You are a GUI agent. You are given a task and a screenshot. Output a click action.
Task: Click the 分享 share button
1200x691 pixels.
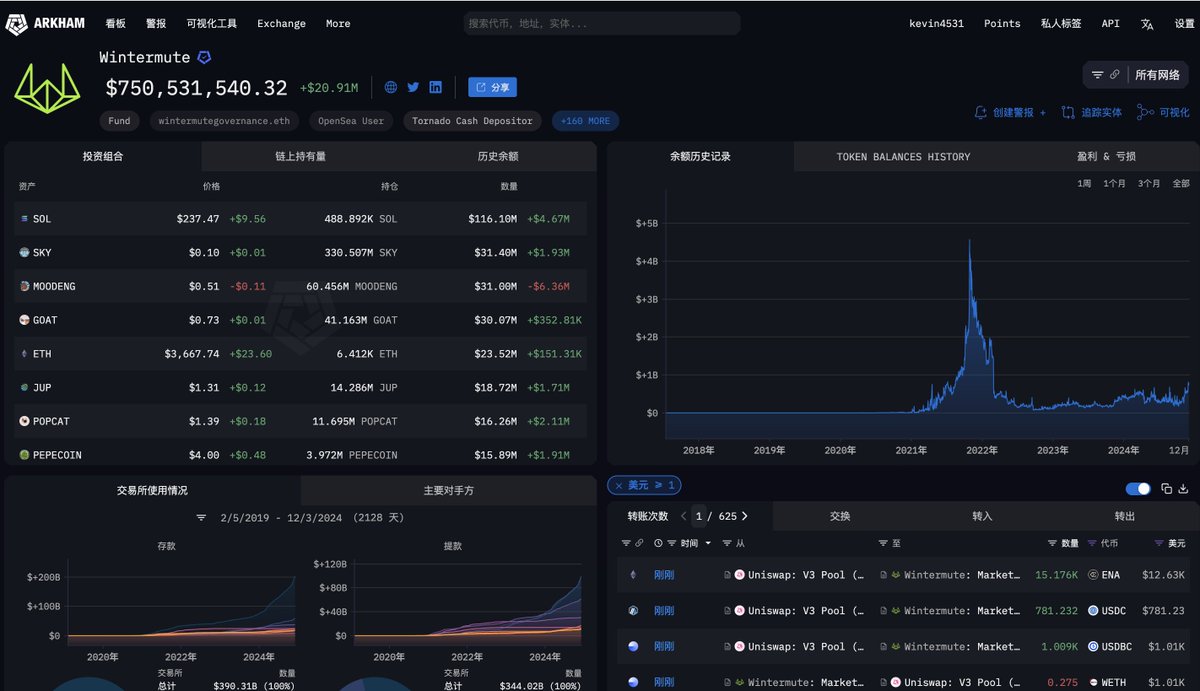tap(492, 88)
